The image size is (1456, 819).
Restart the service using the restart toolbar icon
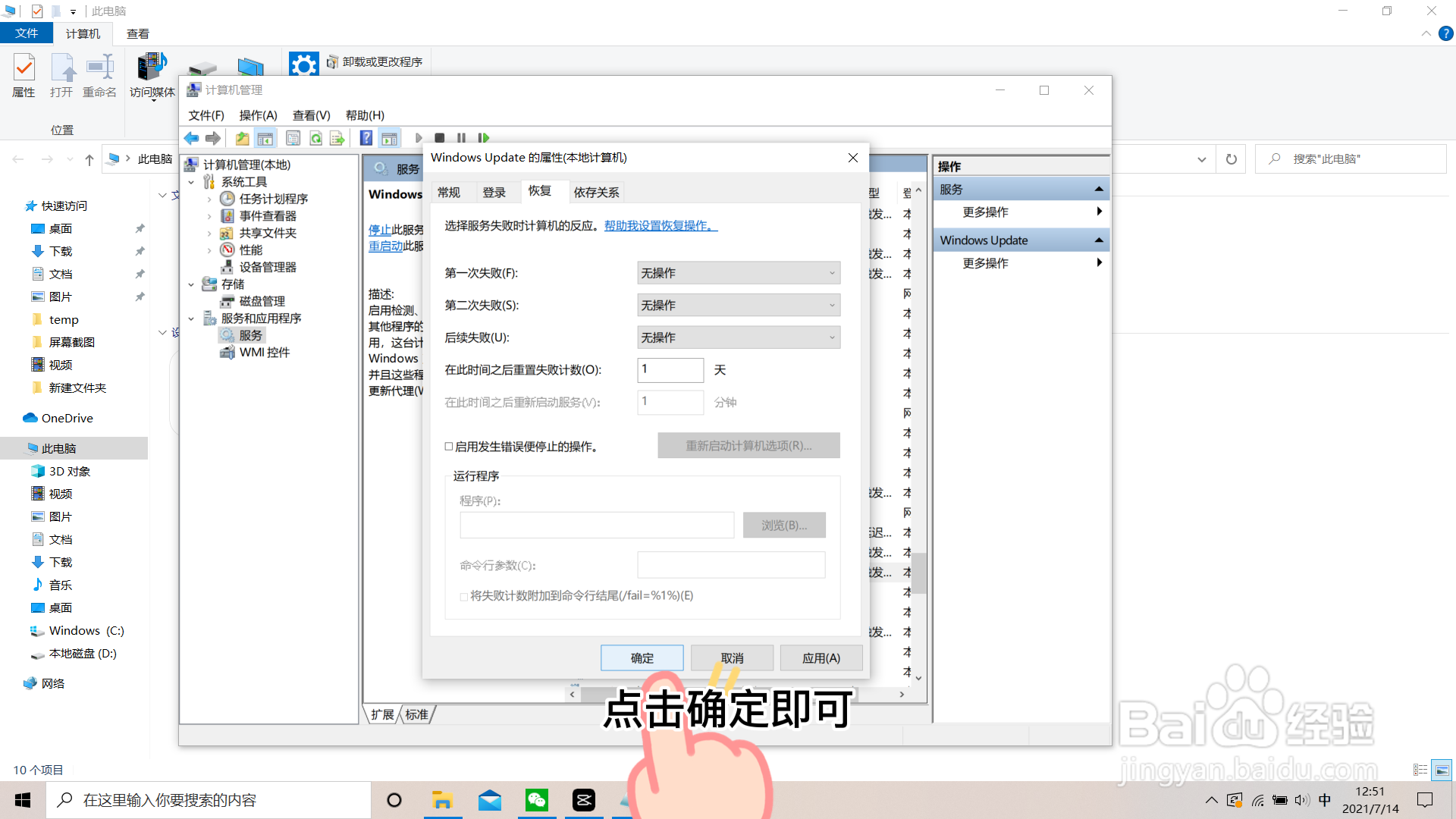click(484, 138)
